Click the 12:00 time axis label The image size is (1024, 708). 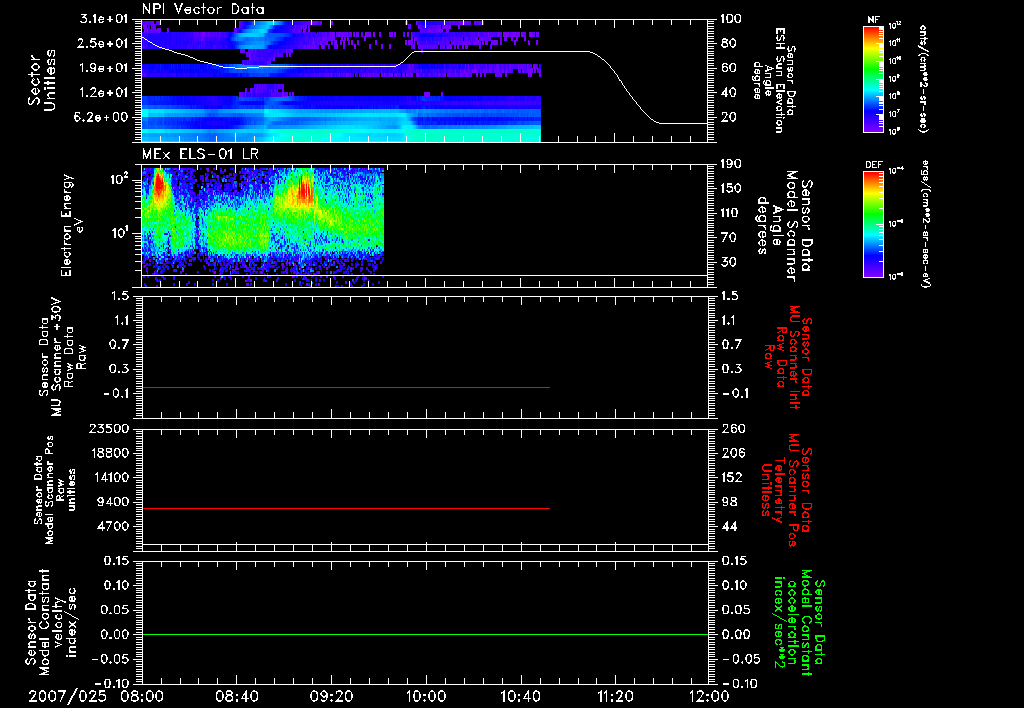[x=710, y=696]
